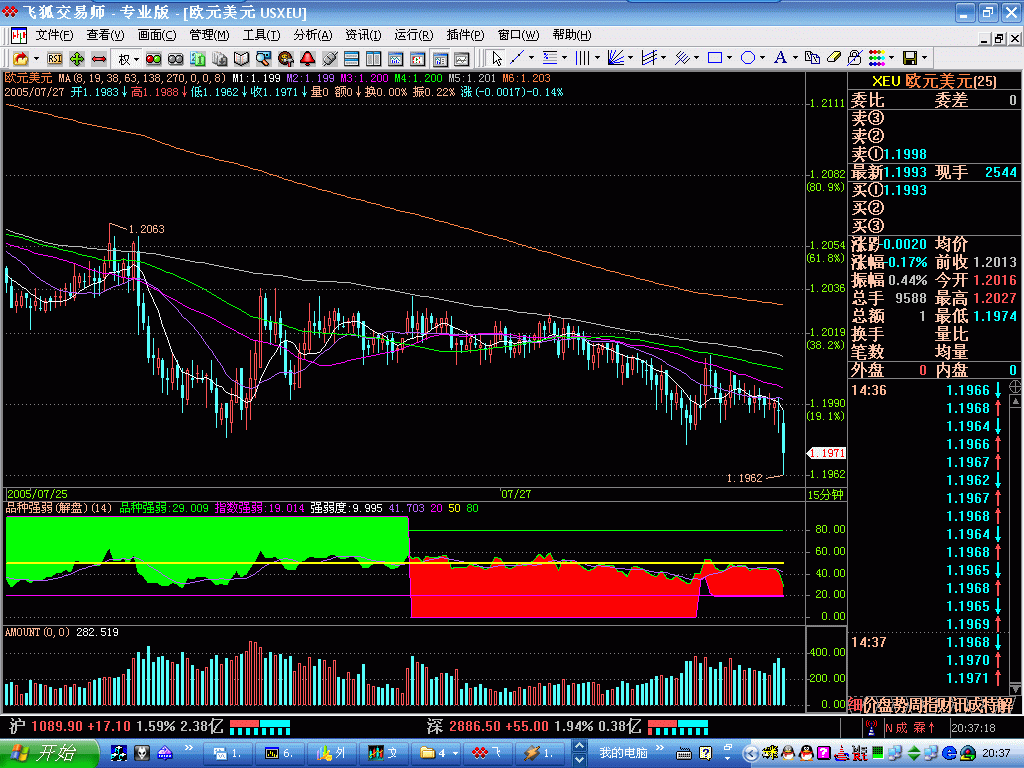
Task: Click the scrolling news ticker text
Action: point(930,705)
